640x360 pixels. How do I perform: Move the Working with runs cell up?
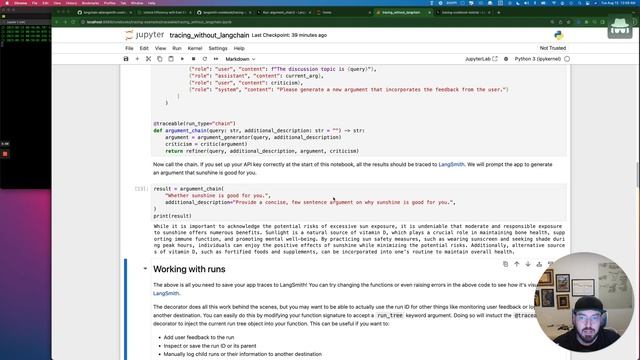517,264
